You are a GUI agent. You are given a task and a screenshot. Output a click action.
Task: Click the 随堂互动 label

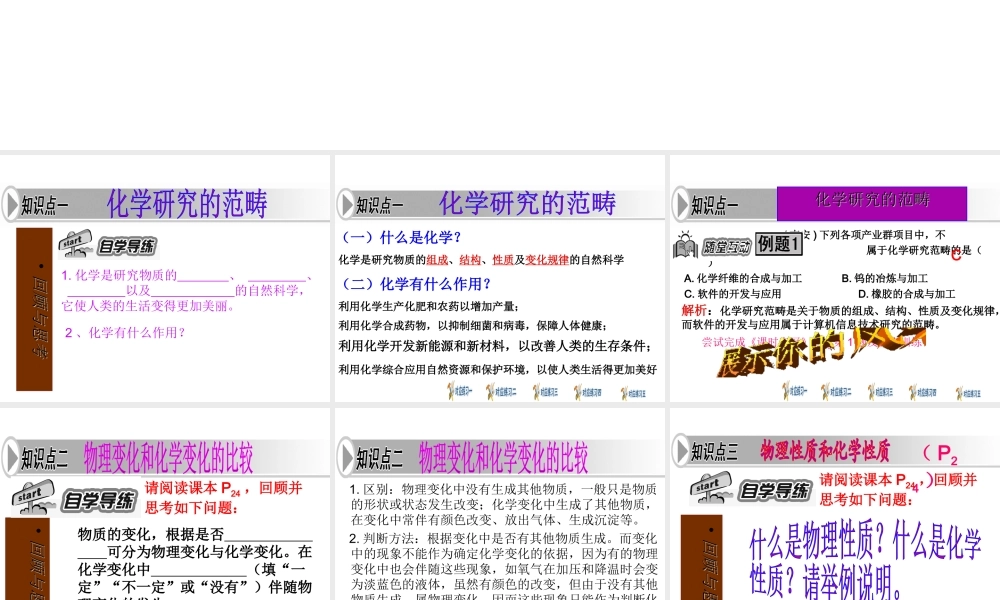click(726, 247)
